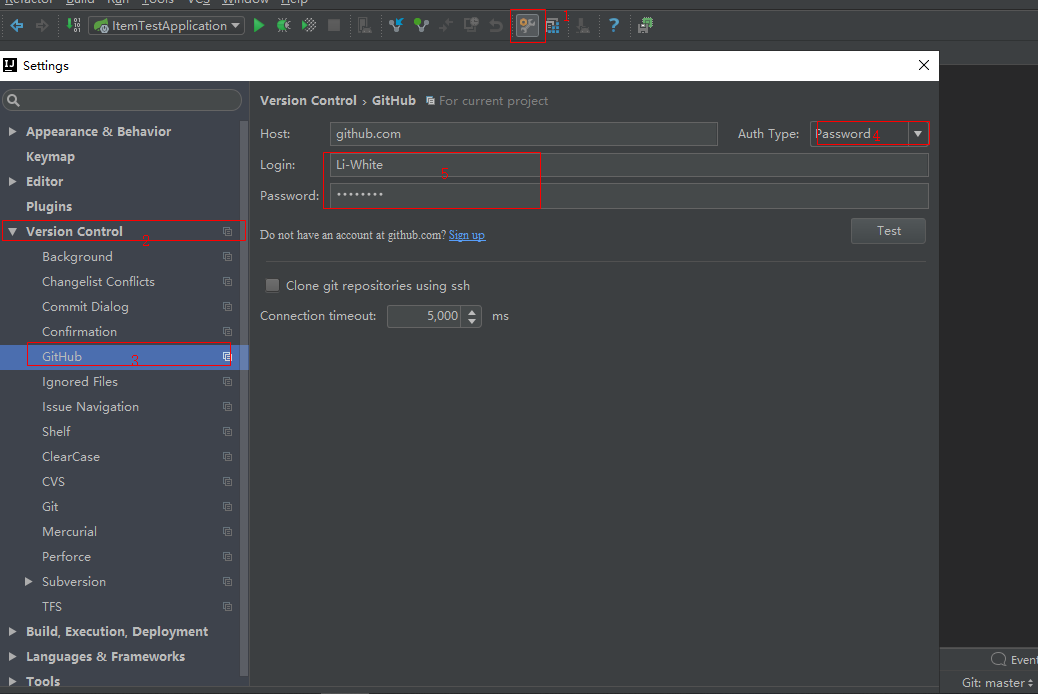Open Project Structure toolbar icon

(x=552, y=26)
